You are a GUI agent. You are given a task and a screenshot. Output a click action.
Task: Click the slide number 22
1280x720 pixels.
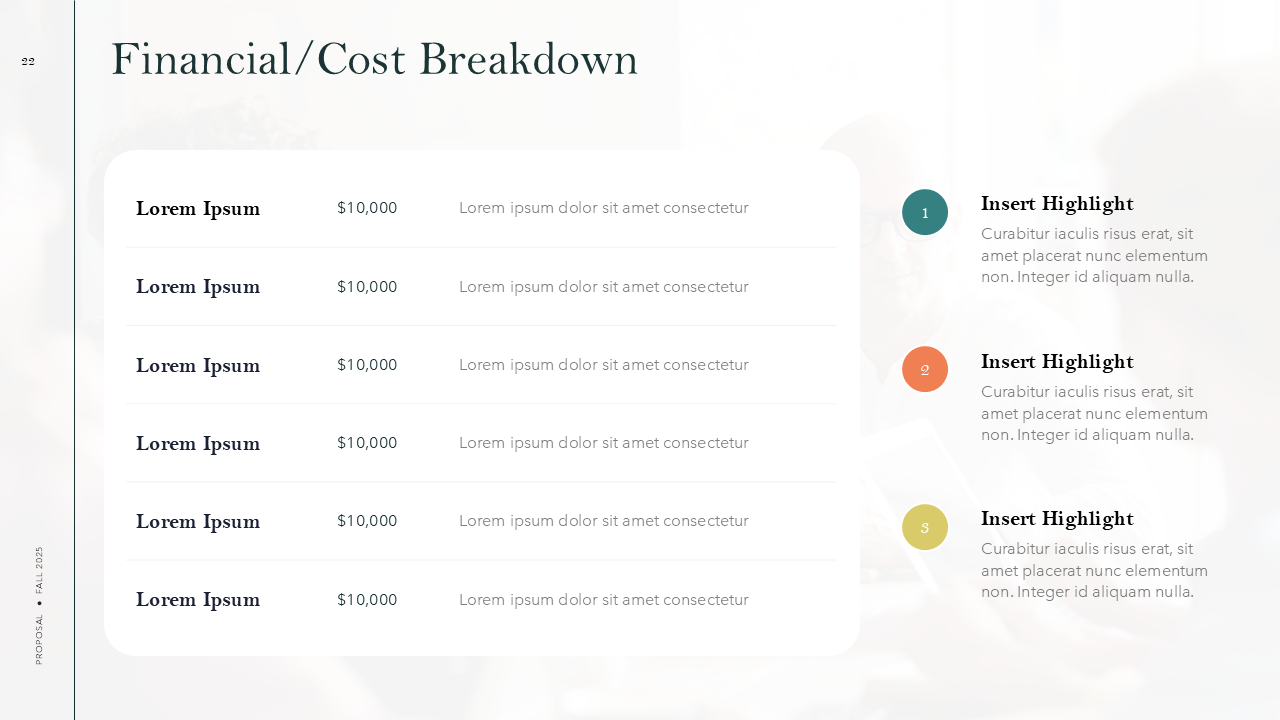click(28, 62)
